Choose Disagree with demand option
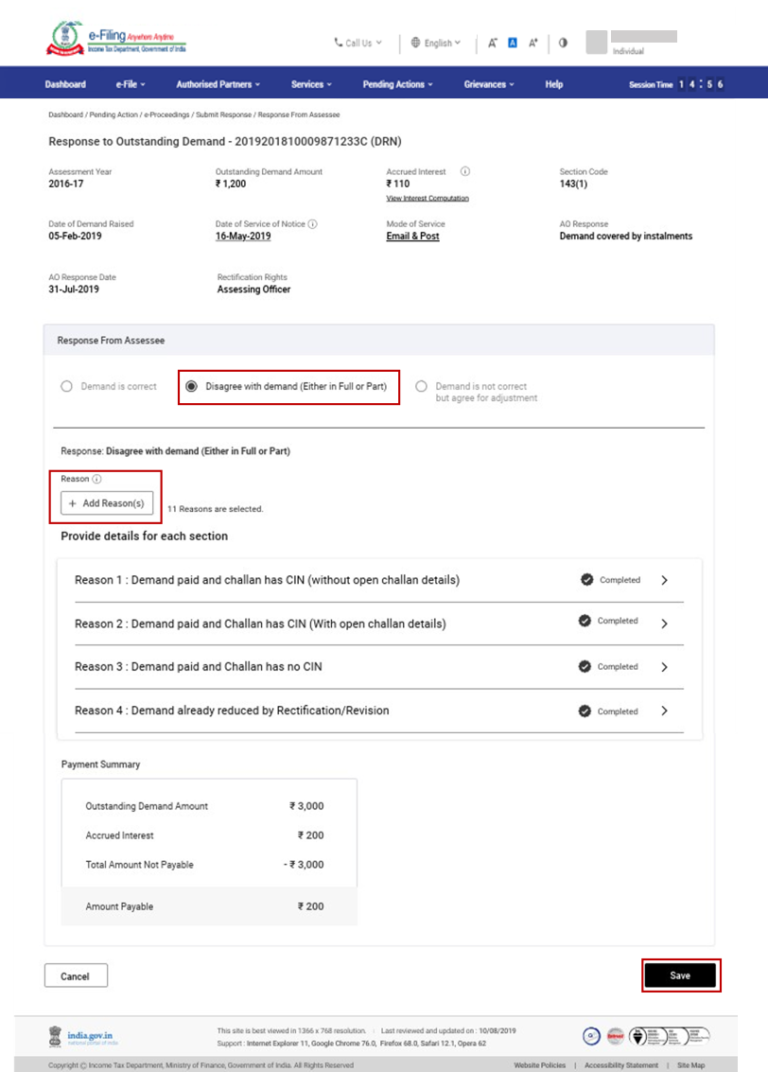Viewport: 768px width, 1072px height. (x=189, y=388)
